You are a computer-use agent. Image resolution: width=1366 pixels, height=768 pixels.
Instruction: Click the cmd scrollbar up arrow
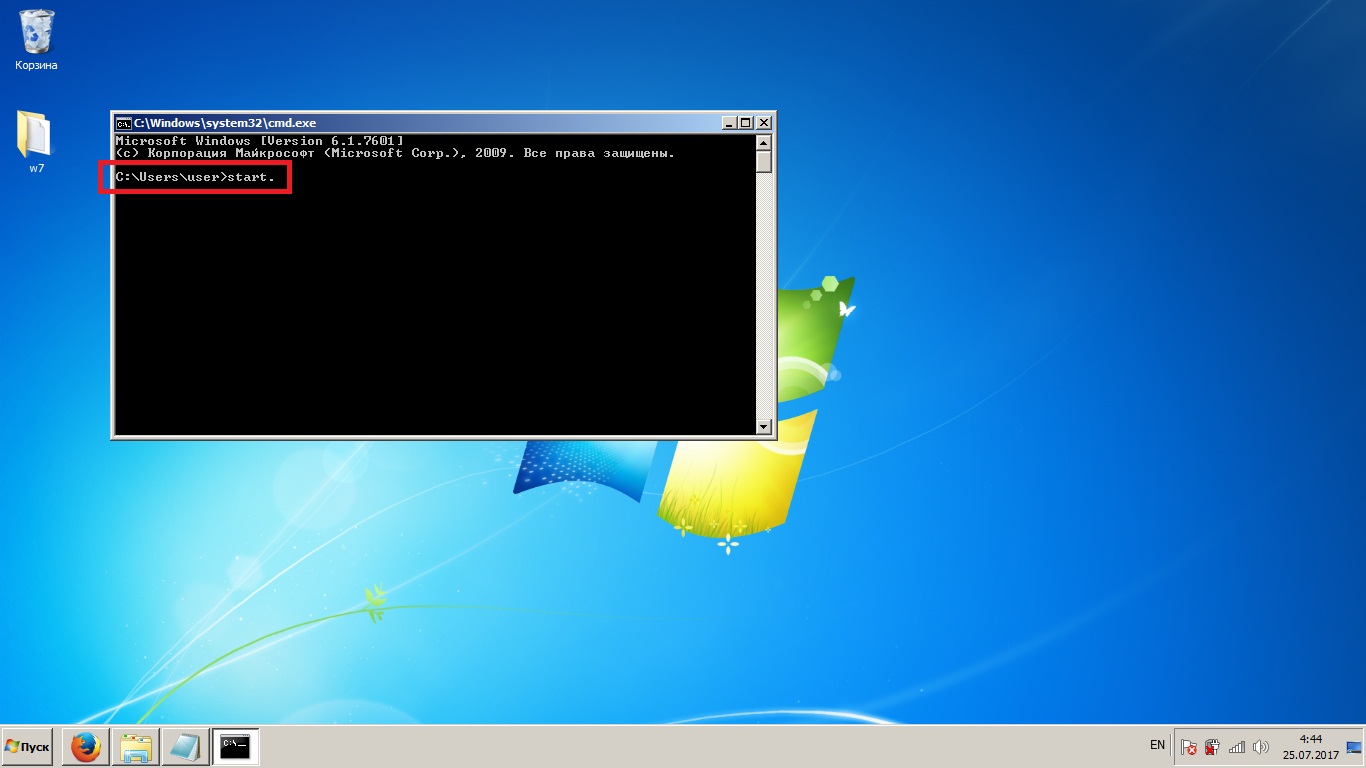point(764,143)
